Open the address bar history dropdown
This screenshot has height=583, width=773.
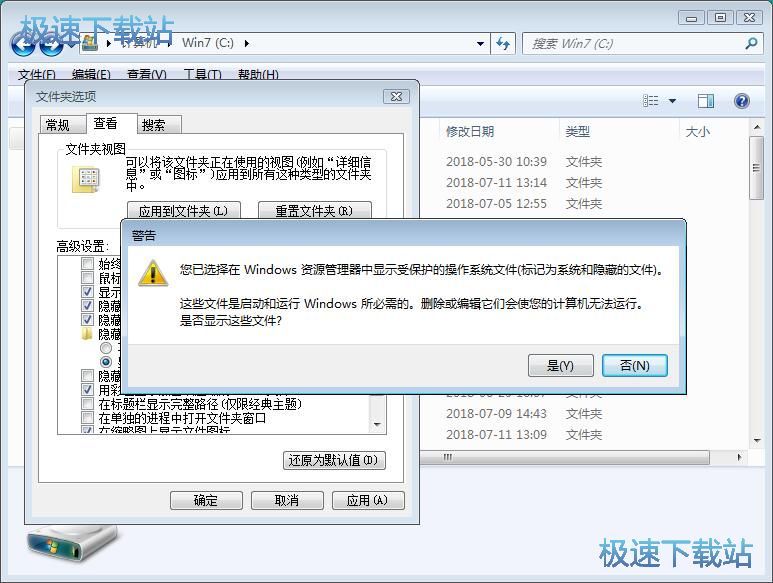(480, 44)
